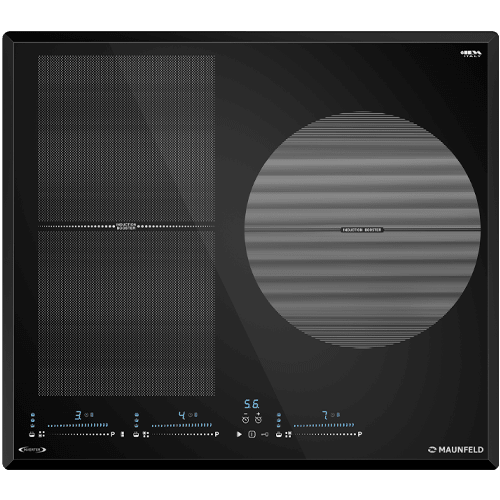Tap the clock indicator next to level 3
500x500 pixels.
tap(87, 415)
